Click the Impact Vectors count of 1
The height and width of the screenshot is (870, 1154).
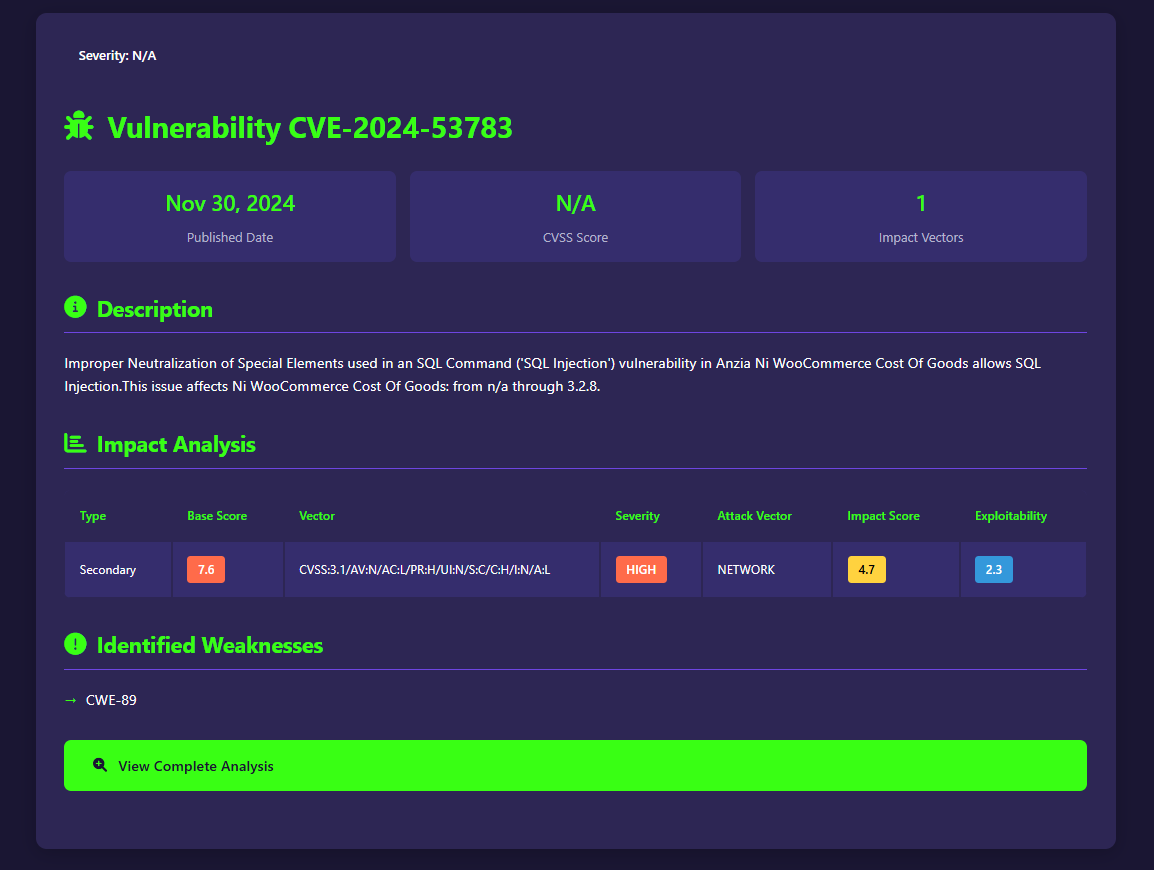(921, 203)
